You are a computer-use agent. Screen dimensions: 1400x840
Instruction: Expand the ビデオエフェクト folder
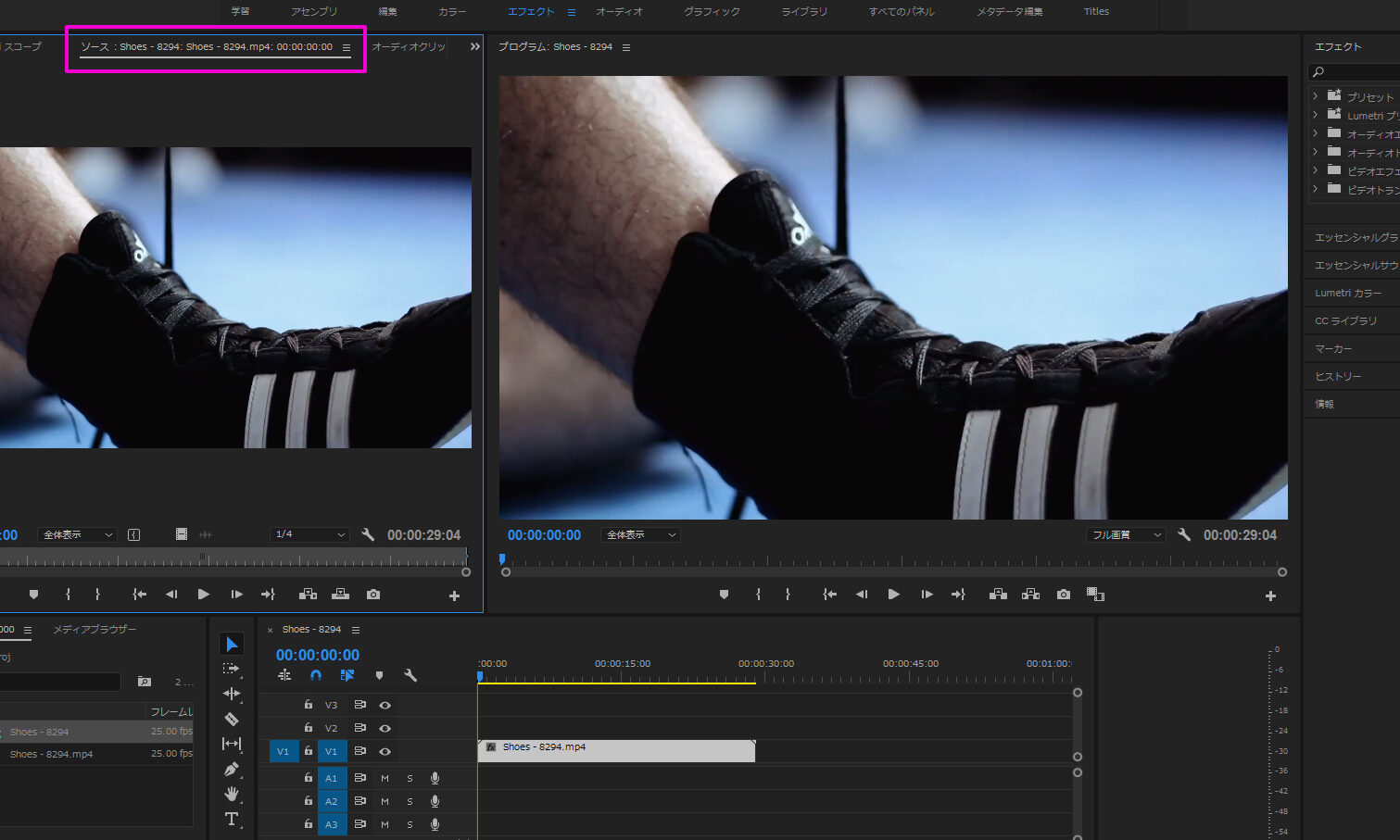[1315, 170]
